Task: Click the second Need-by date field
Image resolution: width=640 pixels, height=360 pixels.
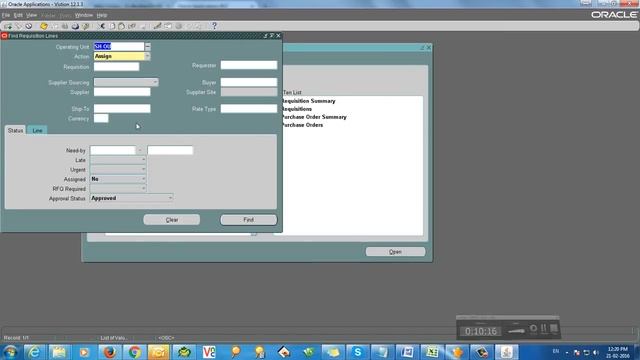Action: 170,150
